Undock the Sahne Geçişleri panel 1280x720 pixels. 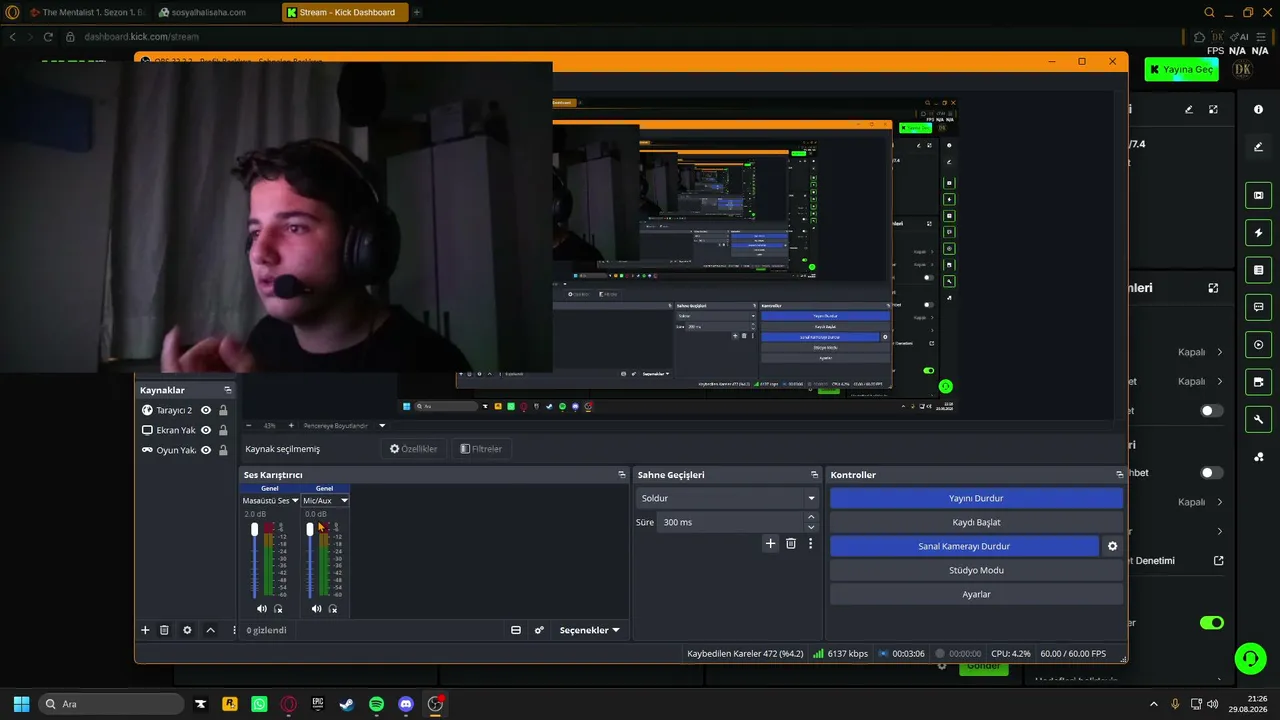click(814, 475)
